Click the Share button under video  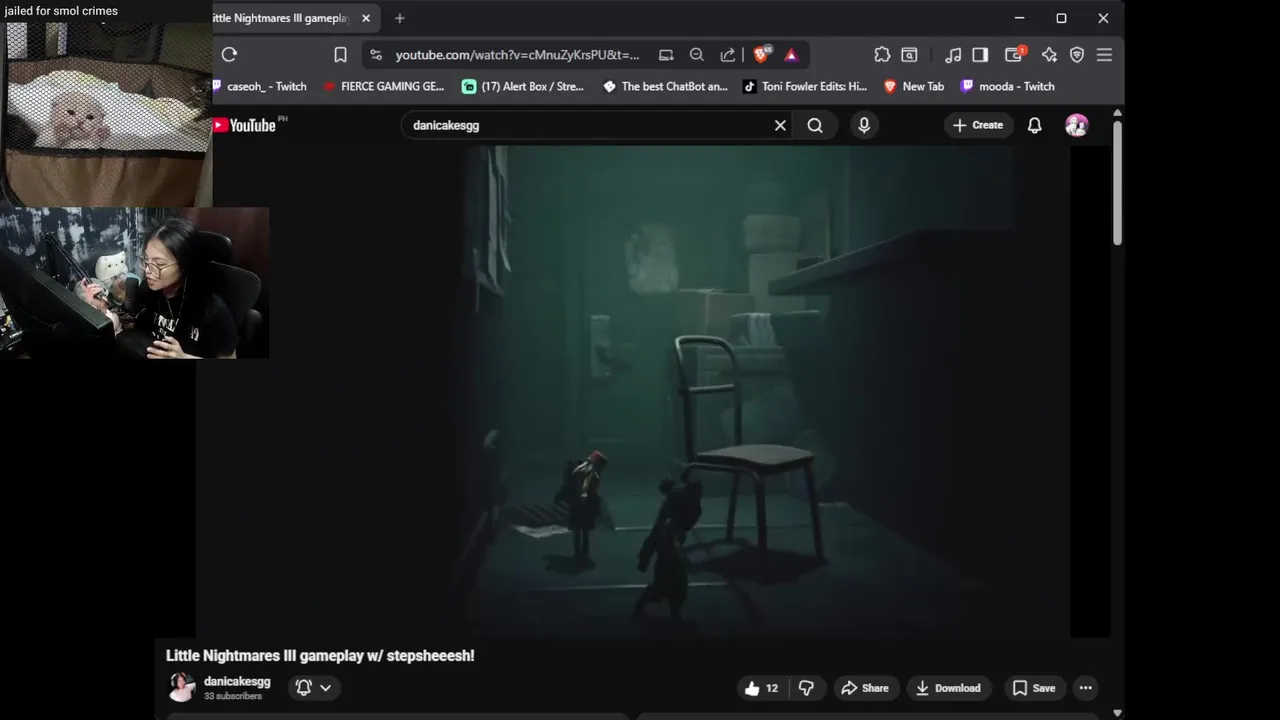(865, 688)
